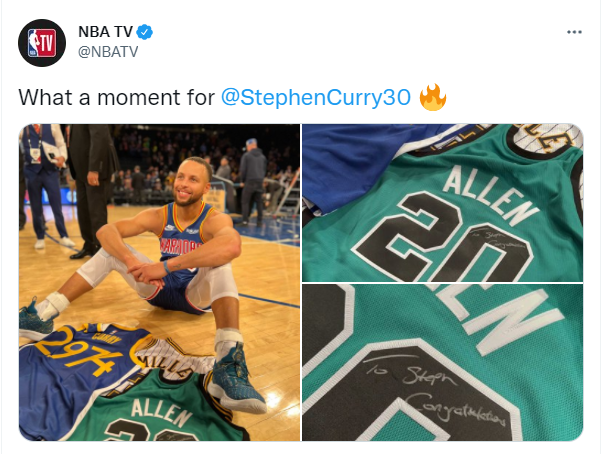Viewport: 602px width, 454px height.
Task: Open the photo of Curry sitting on court
Action: tap(159, 282)
